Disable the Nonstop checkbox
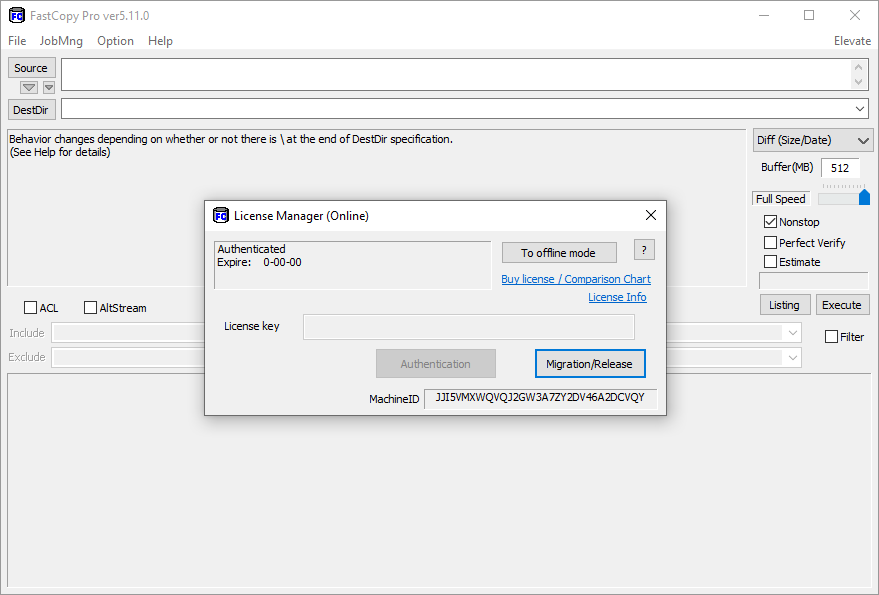This screenshot has height=595, width=879. tap(770, 222)
